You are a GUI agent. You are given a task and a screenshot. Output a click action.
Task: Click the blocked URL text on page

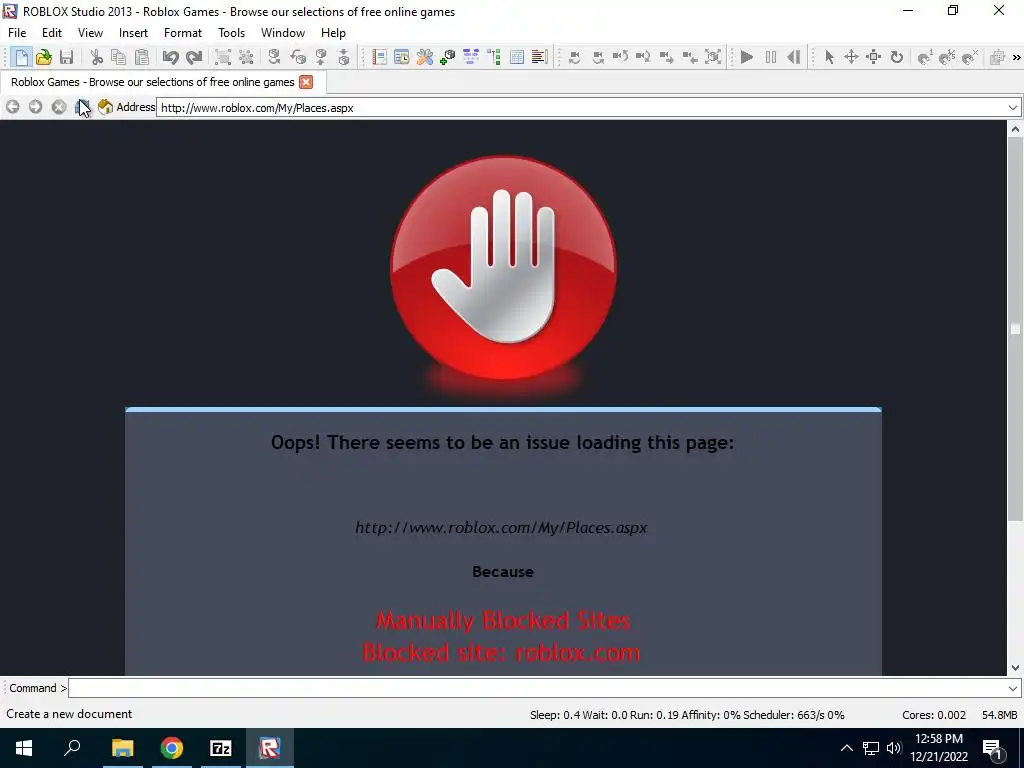(x=502, y=528)
